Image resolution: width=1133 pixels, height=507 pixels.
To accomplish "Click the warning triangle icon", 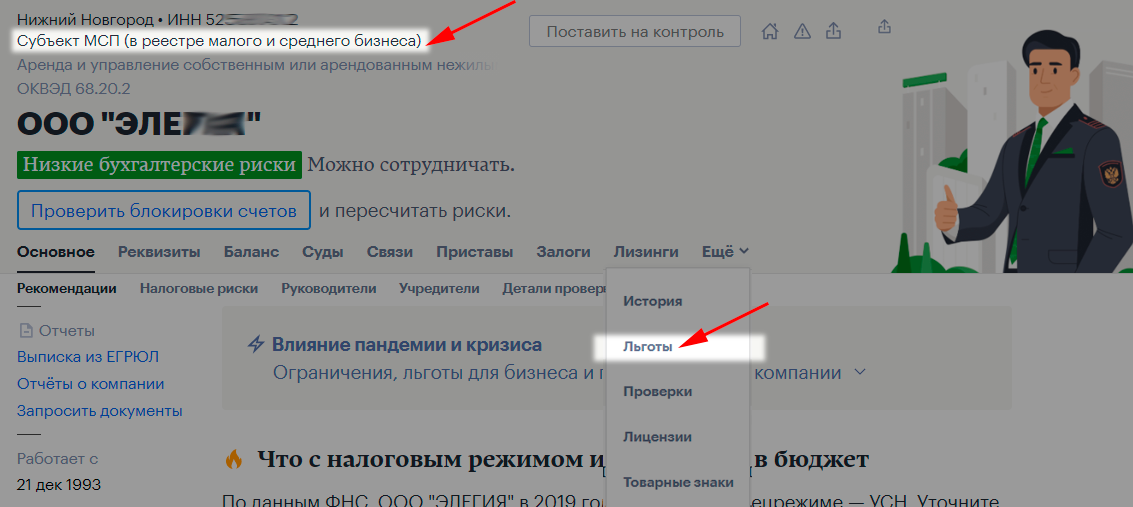I will pos(801,31).
